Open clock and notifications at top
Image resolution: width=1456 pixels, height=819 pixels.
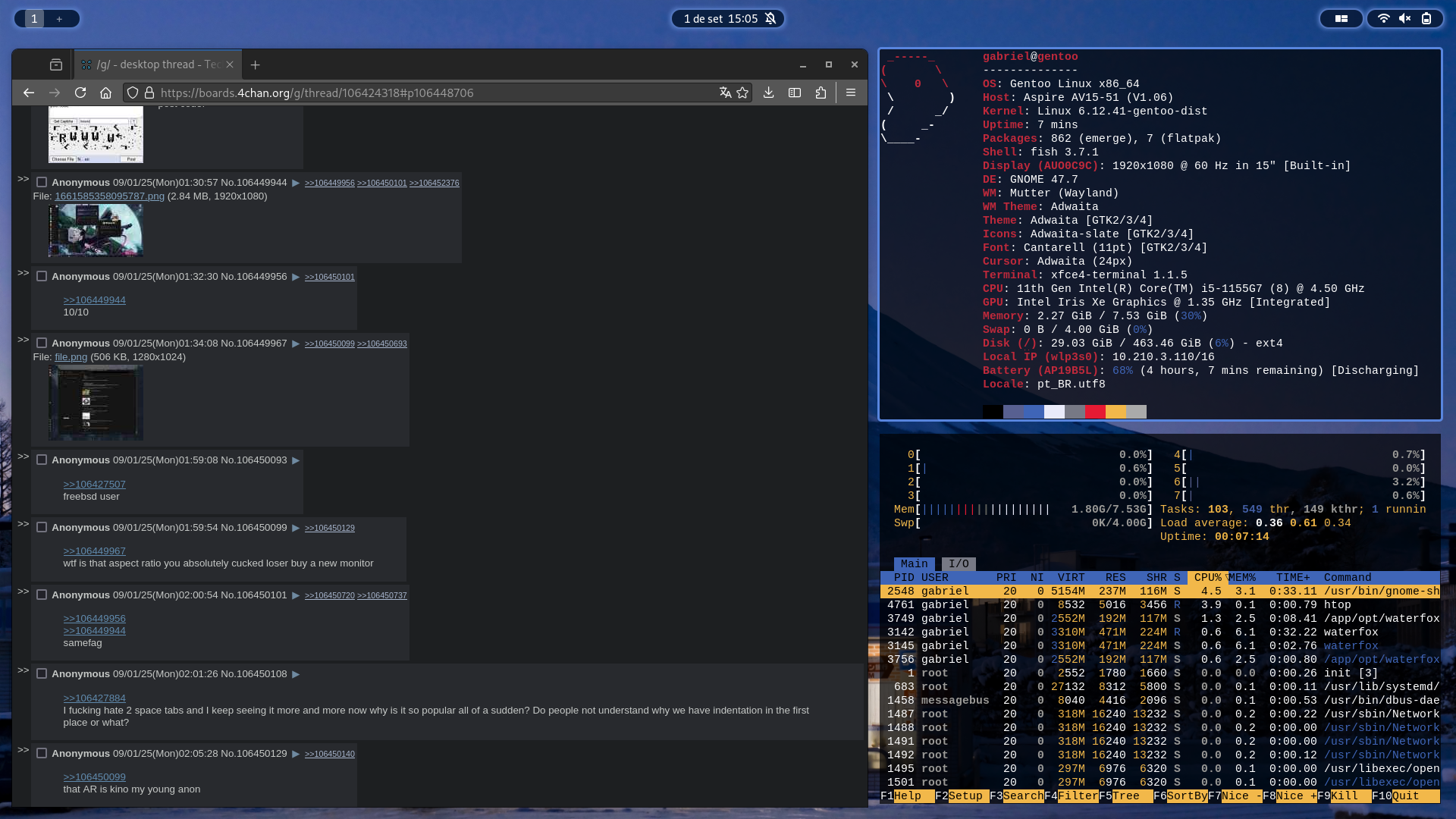click(727, 18)
